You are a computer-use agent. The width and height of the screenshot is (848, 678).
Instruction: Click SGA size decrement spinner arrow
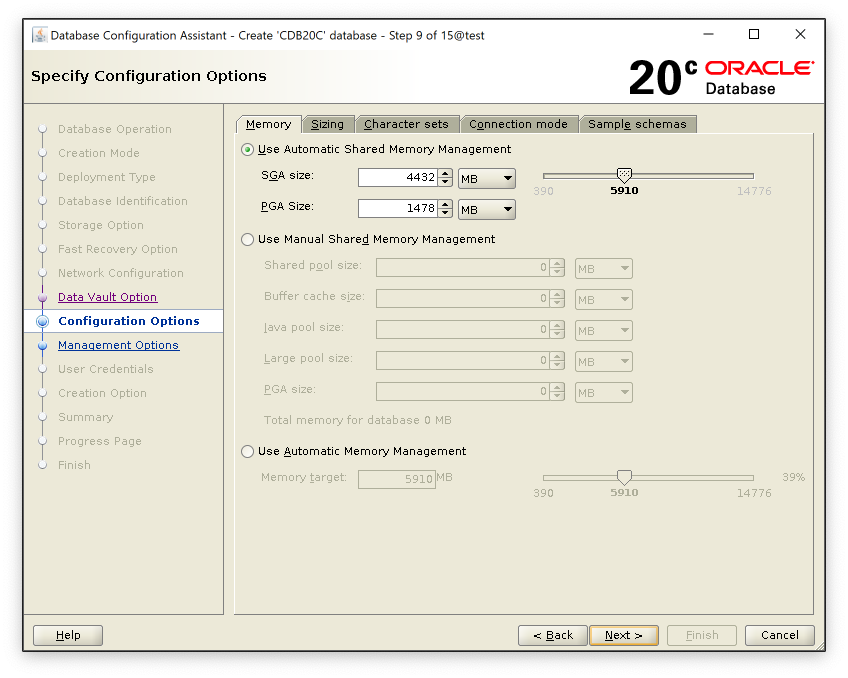coord(445,183)
